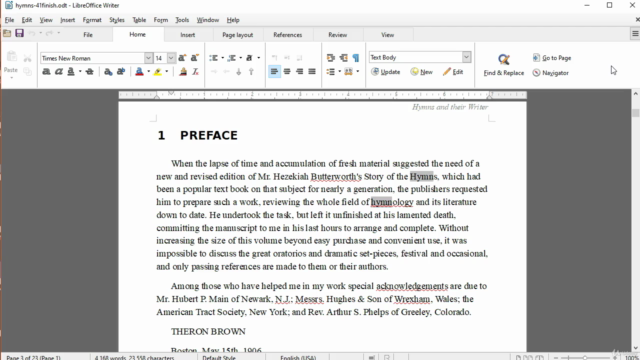The height and width of the screenshot is (360, 640).
Task: Click the Italic formatting icon
Action: (x=59, y=72)
